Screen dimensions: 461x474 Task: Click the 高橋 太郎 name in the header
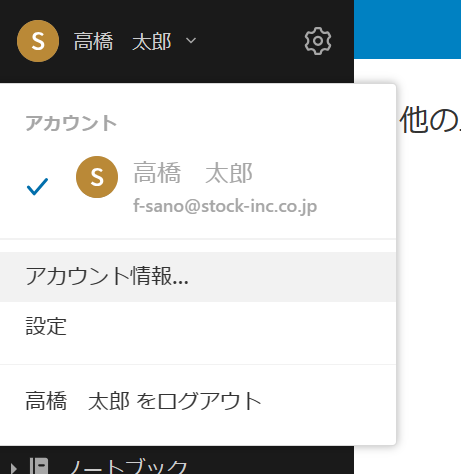tap(122, 42)
